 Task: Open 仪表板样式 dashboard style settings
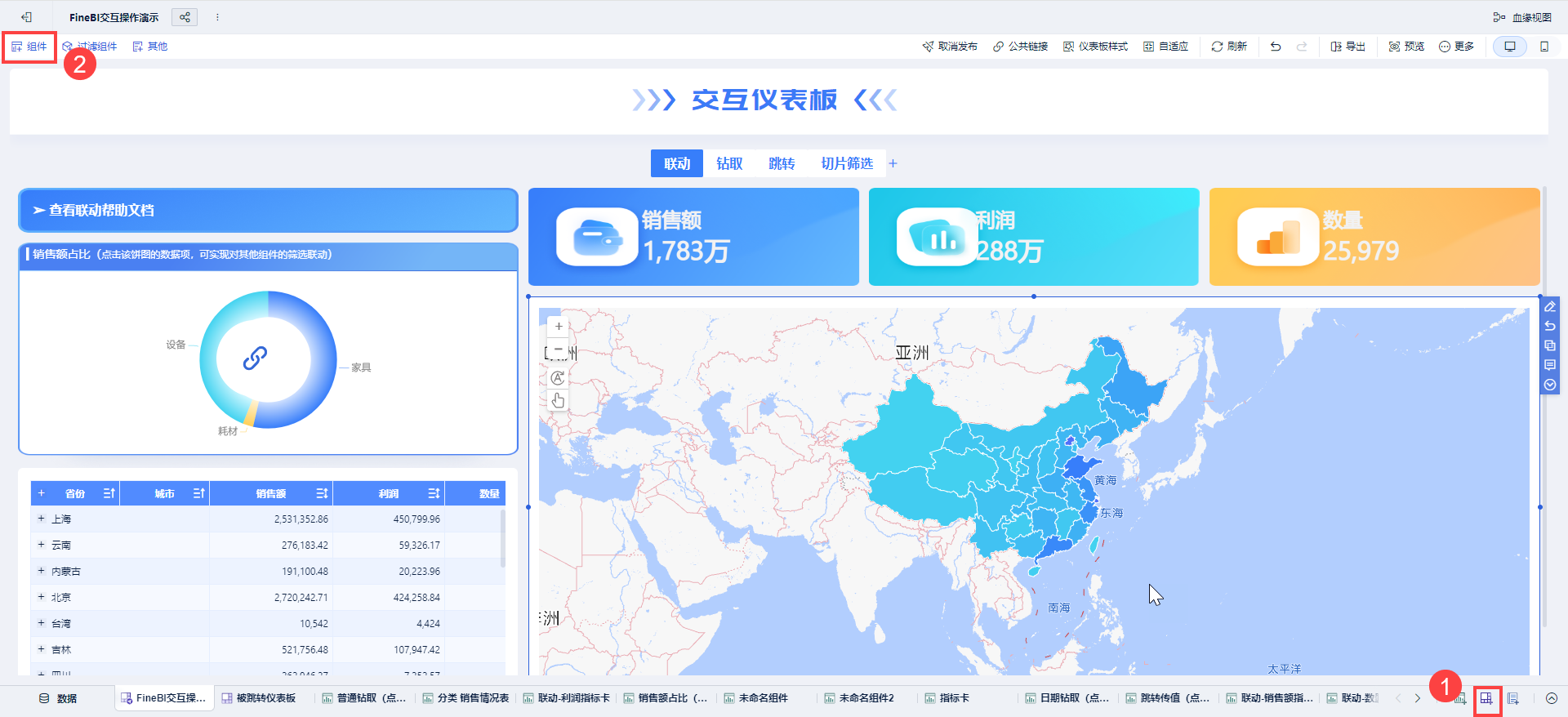(x=1095, y=47)
